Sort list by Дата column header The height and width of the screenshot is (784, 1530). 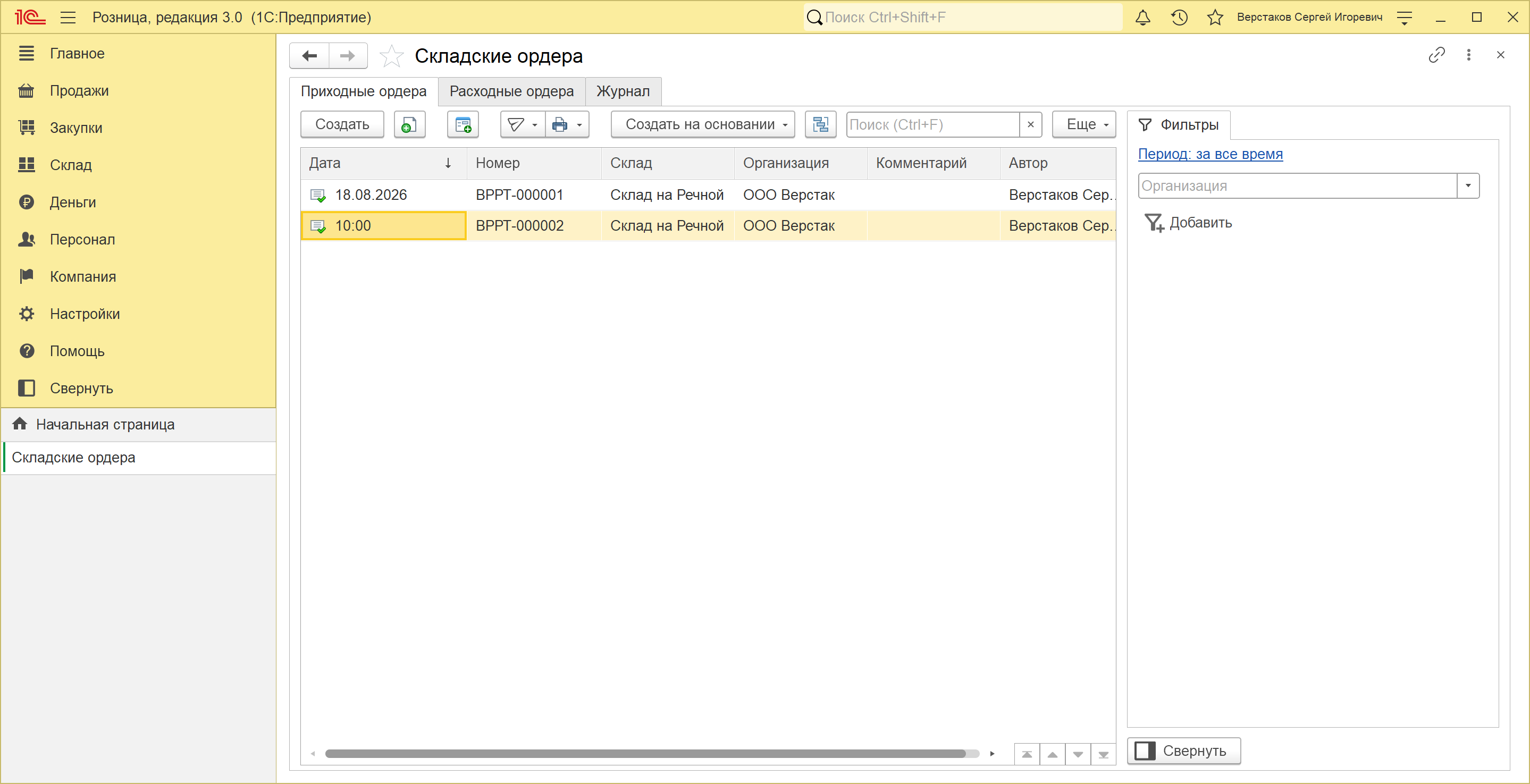(384, 163)
